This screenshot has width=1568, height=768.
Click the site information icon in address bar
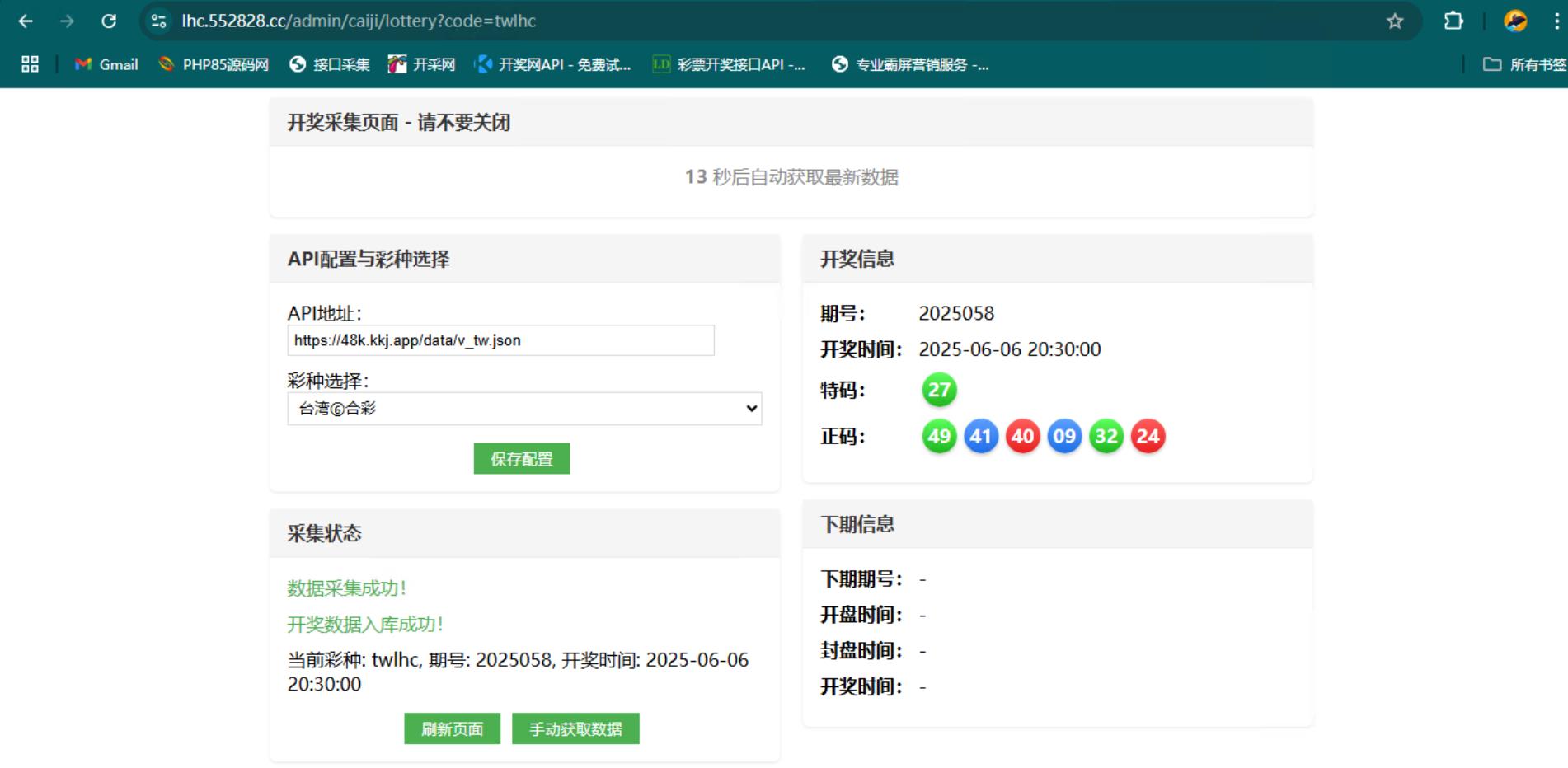159,21
